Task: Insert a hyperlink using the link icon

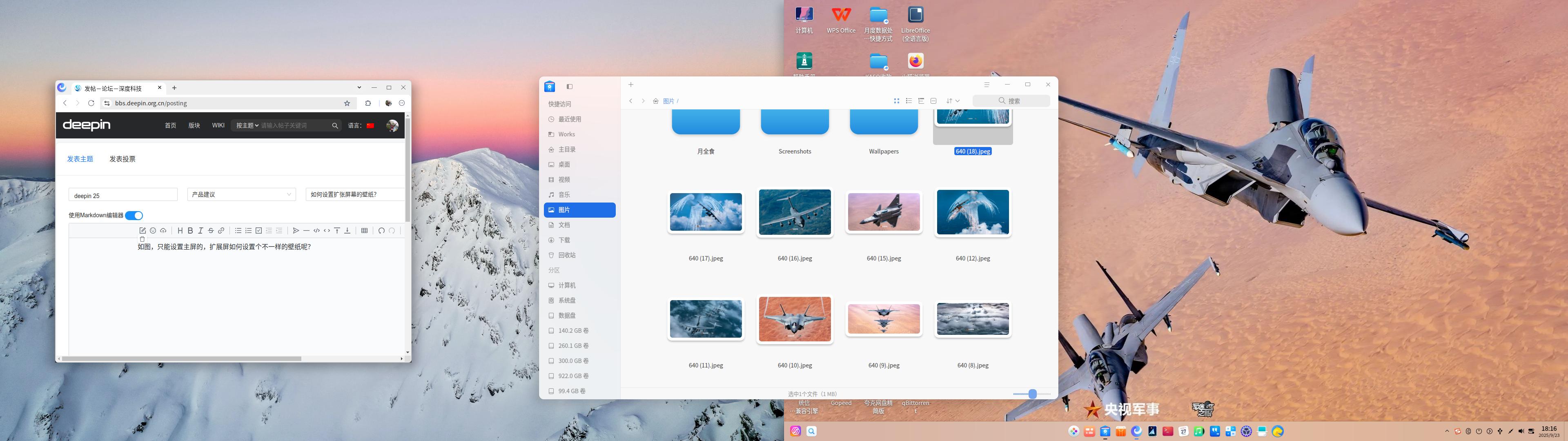Action: click(221, 231)
